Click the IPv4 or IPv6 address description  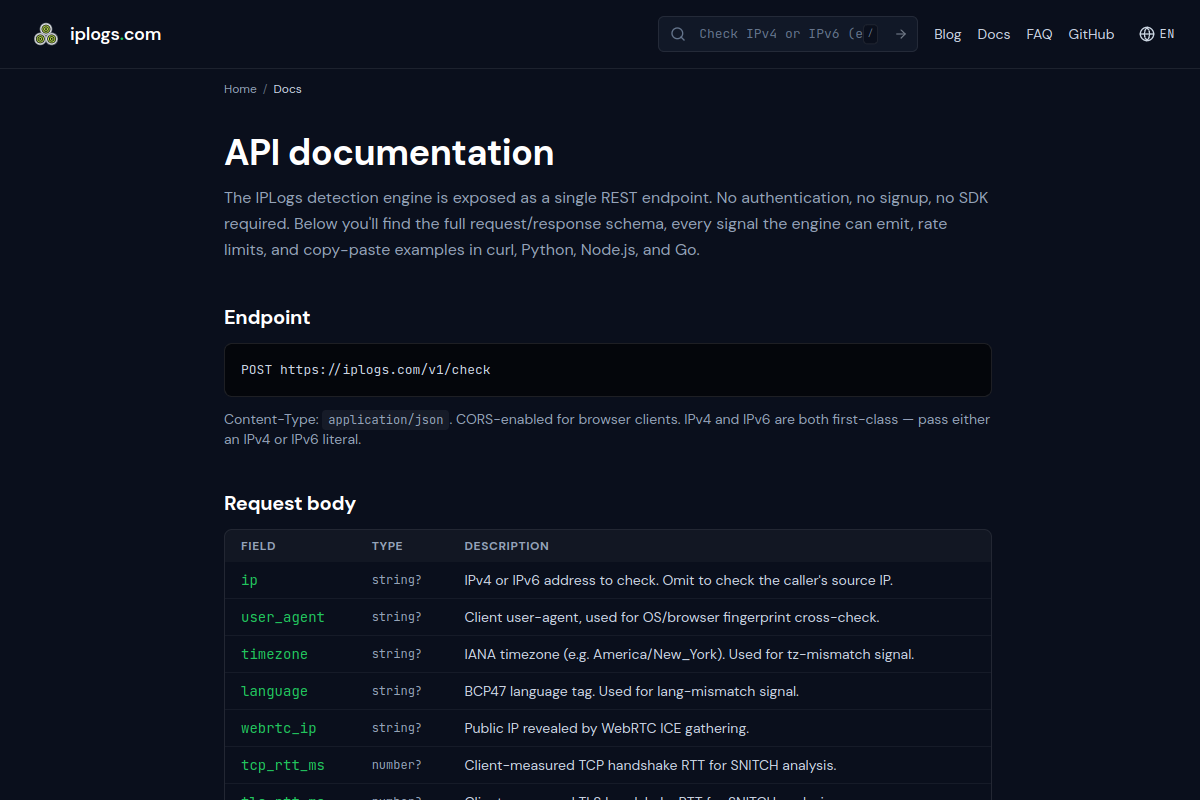(679, 580)
